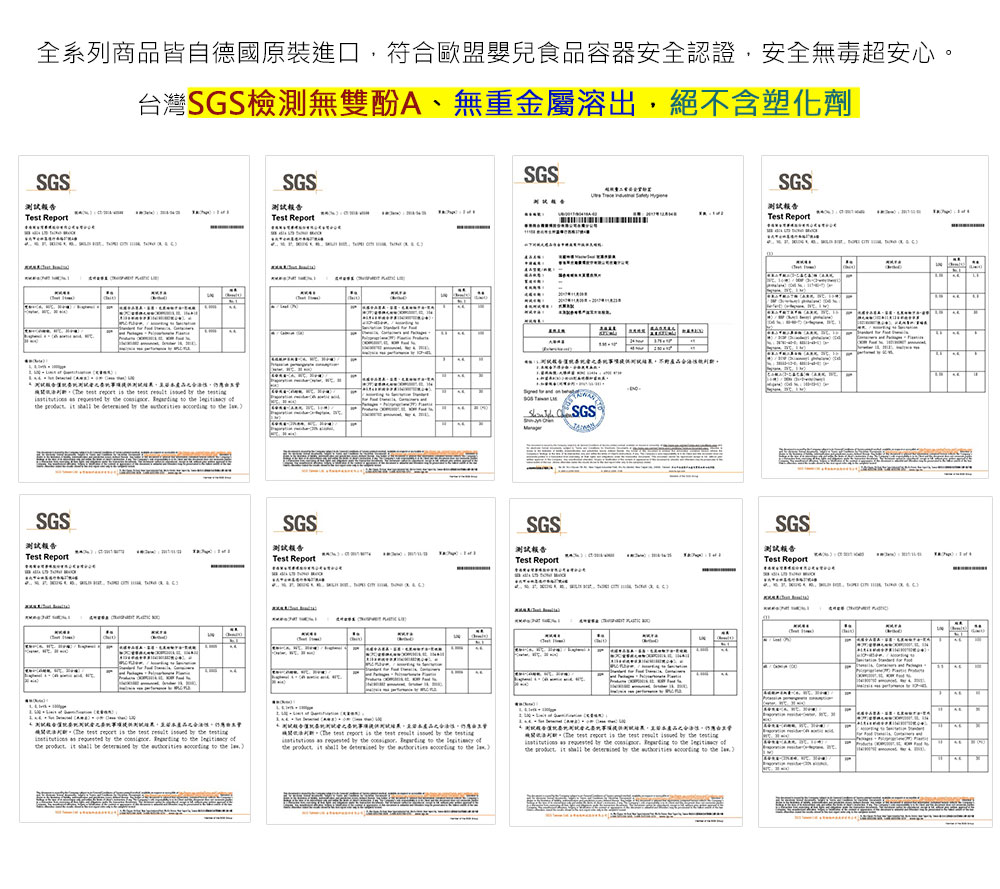This screenshot has height=889, width=1000.
Task: Open the fourth bottom-row SGS report with long table
Action: coord(875,662)
